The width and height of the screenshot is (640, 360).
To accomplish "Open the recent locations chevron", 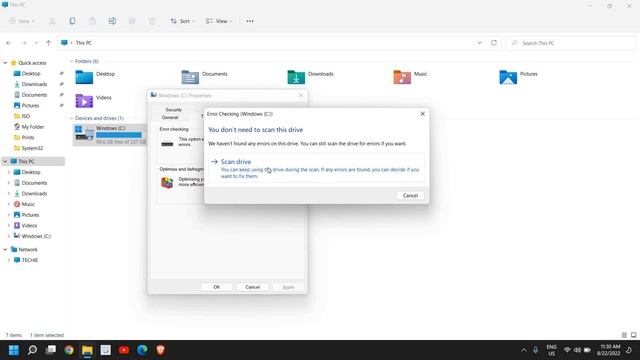I will [x=36, y=43].
